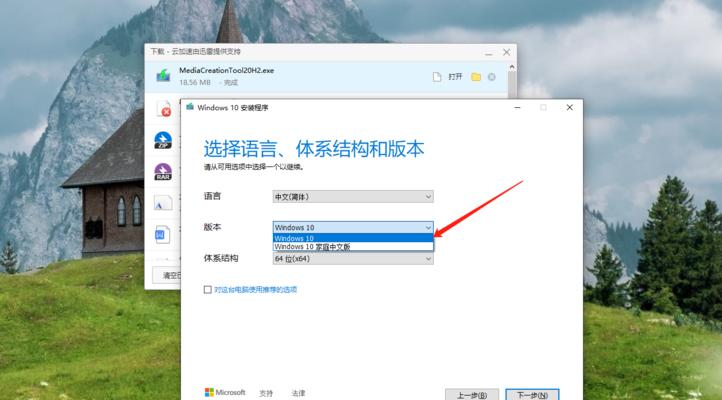The height and width of the screenshot is (400, 722).
Task: Click the 下一步(N) next button
Action: [532, 394]
